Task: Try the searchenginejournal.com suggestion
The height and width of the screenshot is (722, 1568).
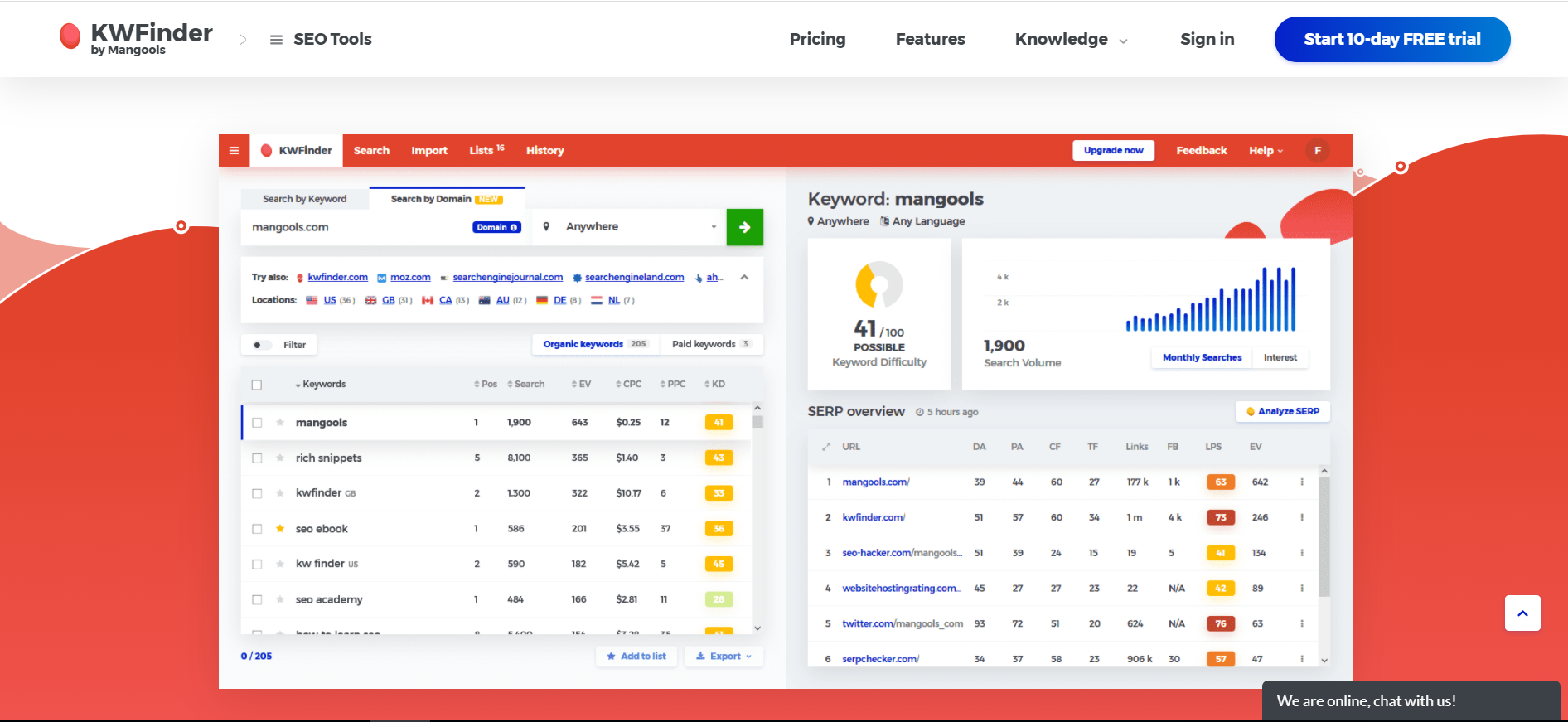Action: (x=507, y=277)
